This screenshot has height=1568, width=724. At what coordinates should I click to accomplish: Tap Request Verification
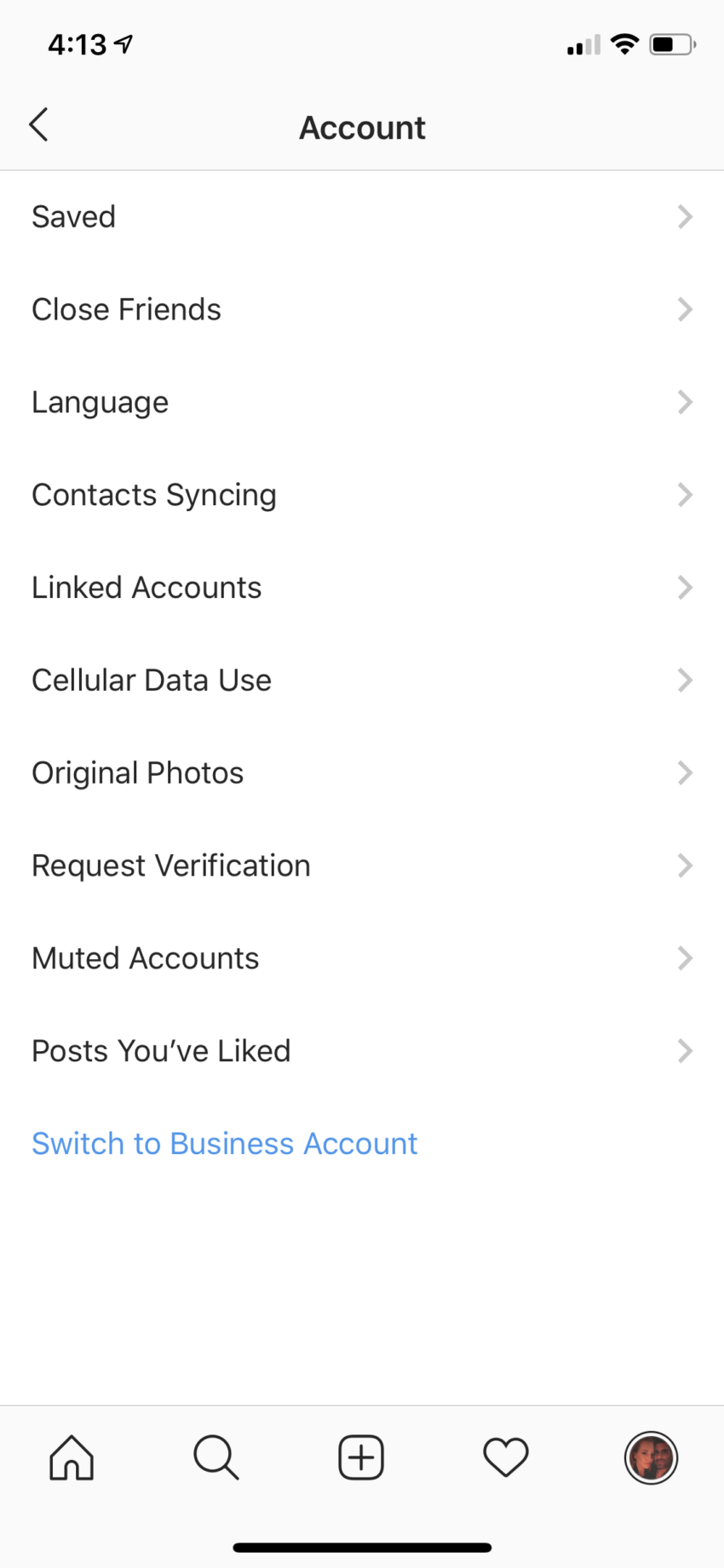(x=171, y=866)
